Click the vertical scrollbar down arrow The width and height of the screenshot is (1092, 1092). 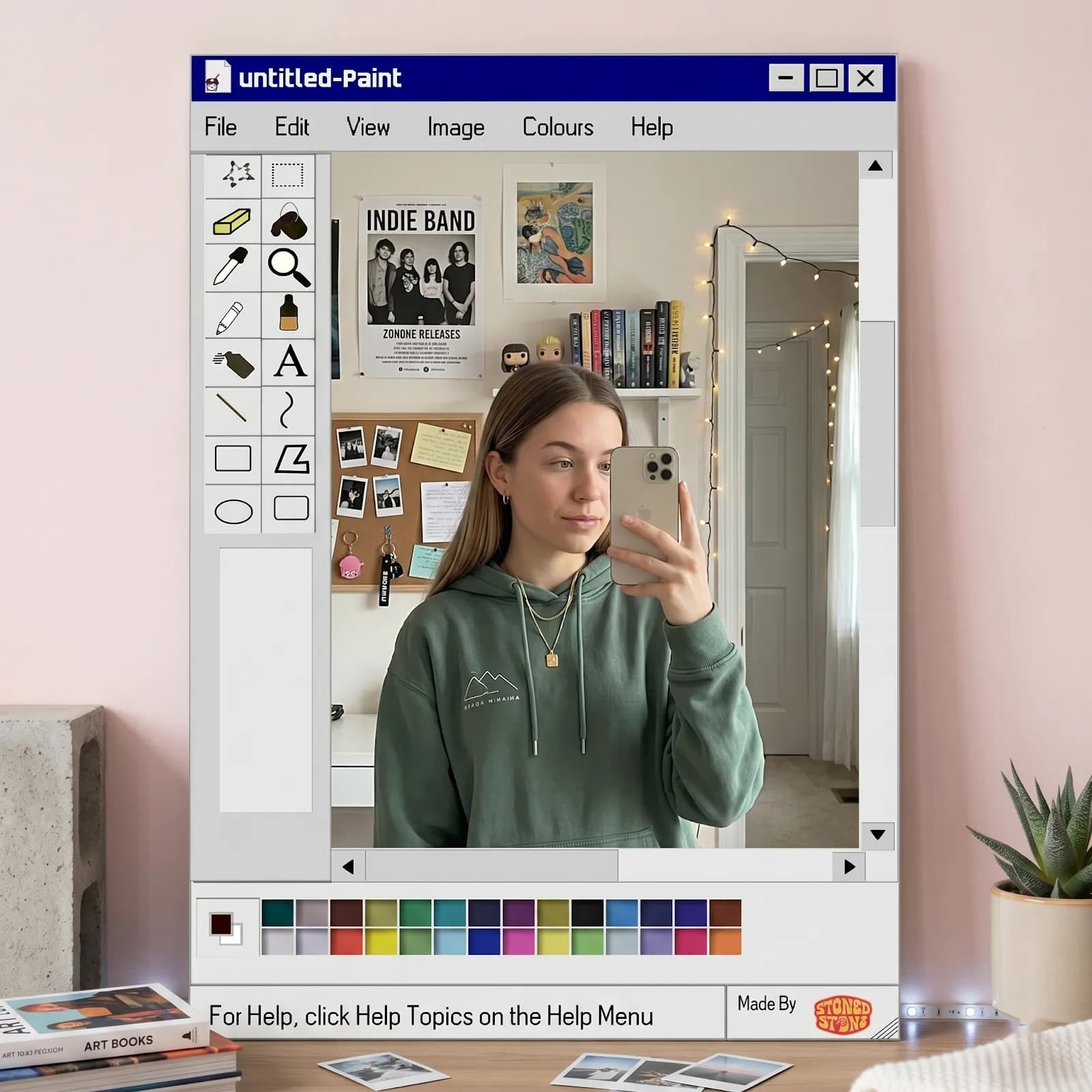pyautogui.click(x=878, y=835)
